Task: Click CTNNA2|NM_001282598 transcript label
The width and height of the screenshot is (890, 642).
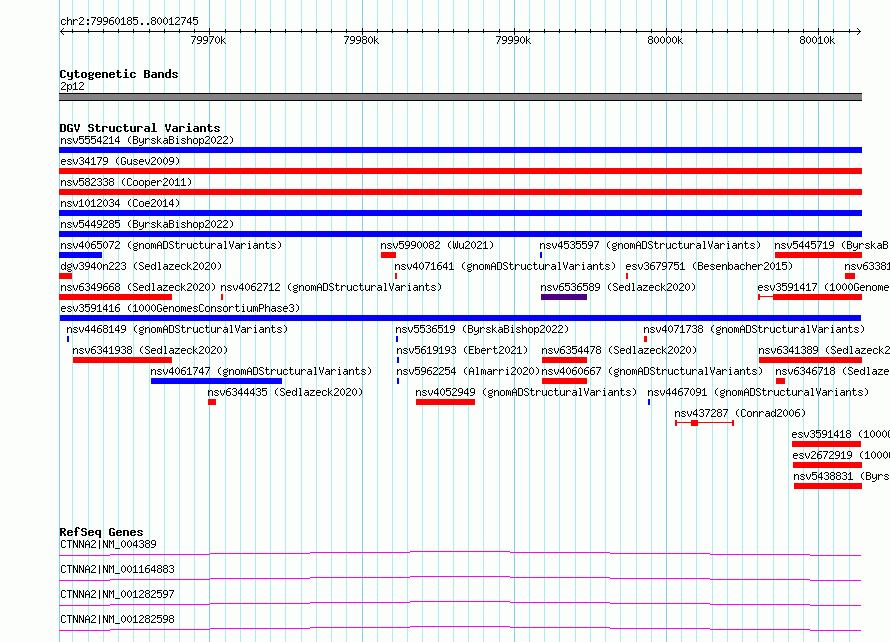Action: pos(117,619)
